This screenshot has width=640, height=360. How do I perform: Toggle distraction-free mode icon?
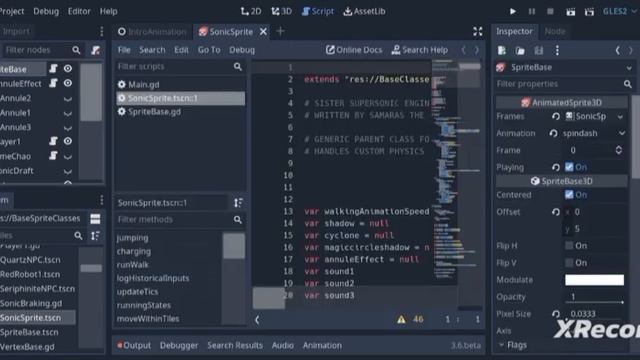(x=478, y=31)
